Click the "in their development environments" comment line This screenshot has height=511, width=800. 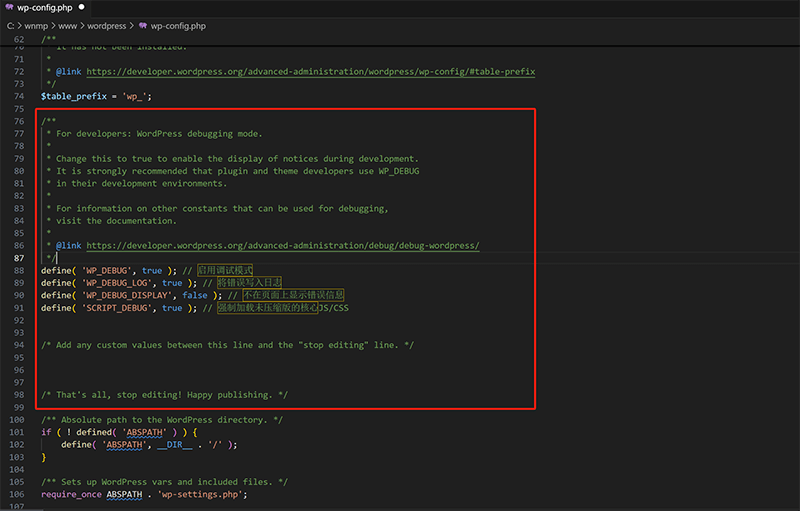tap(141, 184)
